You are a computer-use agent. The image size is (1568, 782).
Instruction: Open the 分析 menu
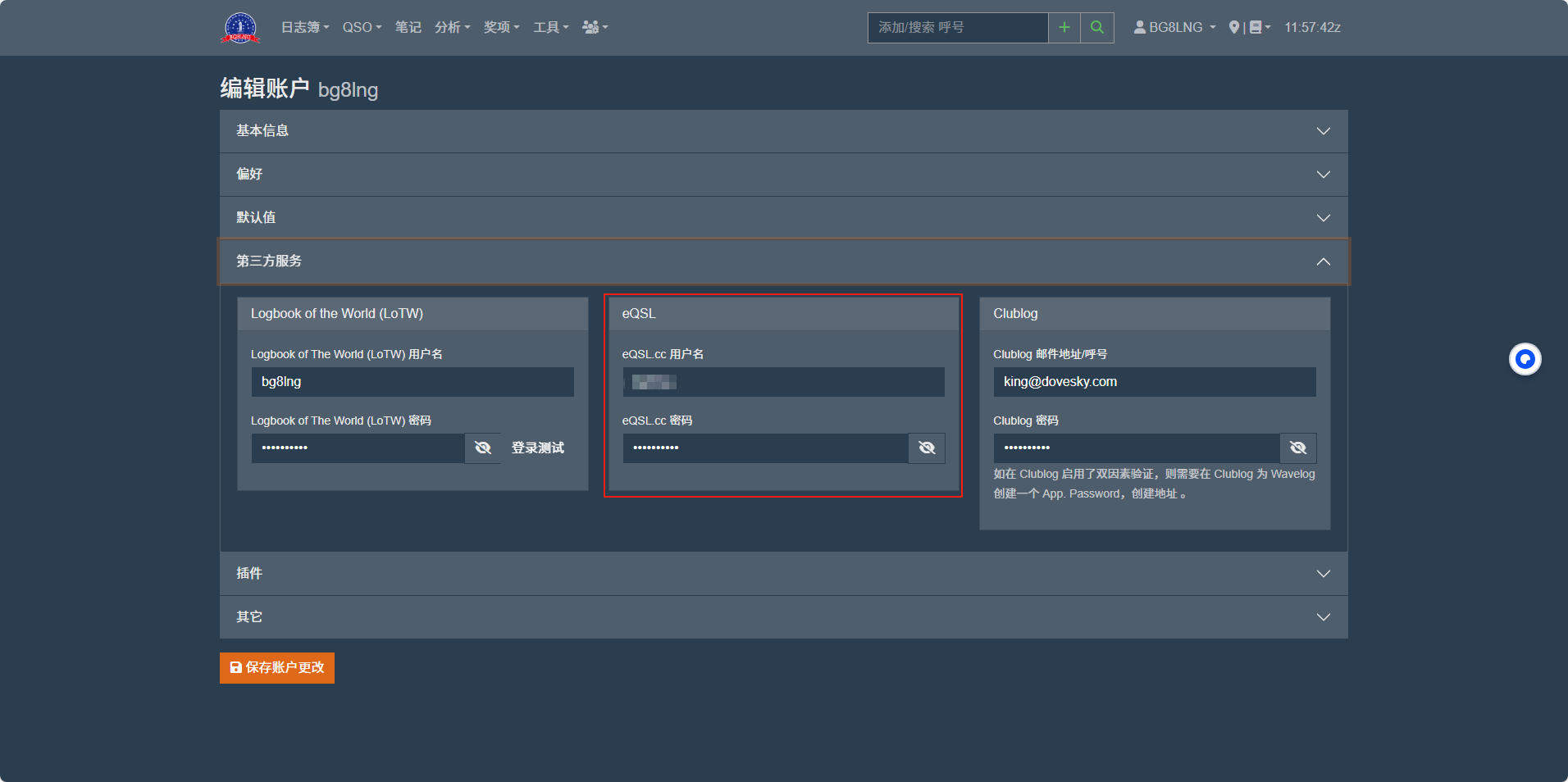tap(452, 27)
